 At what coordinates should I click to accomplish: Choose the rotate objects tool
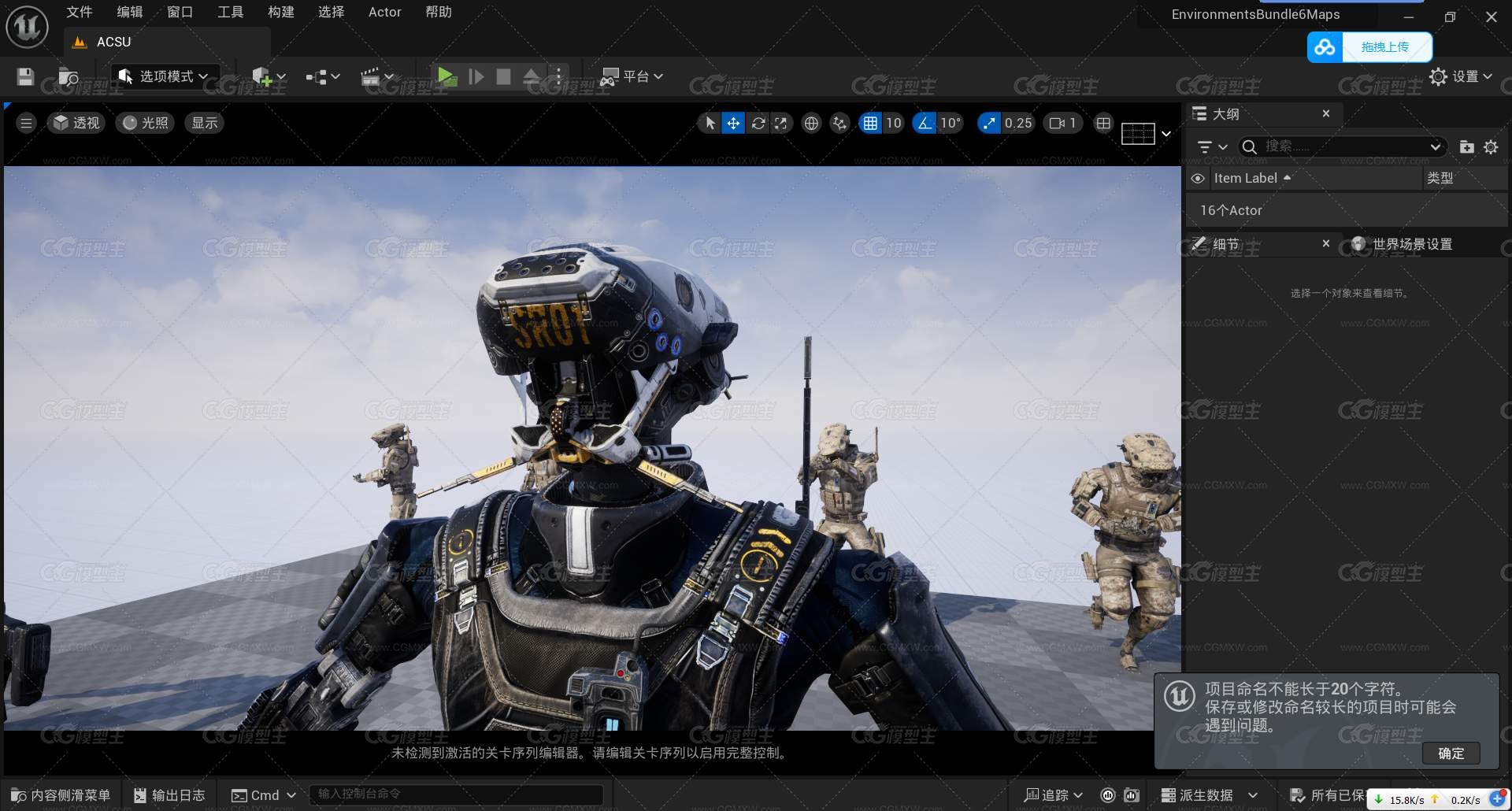[758, 123]
